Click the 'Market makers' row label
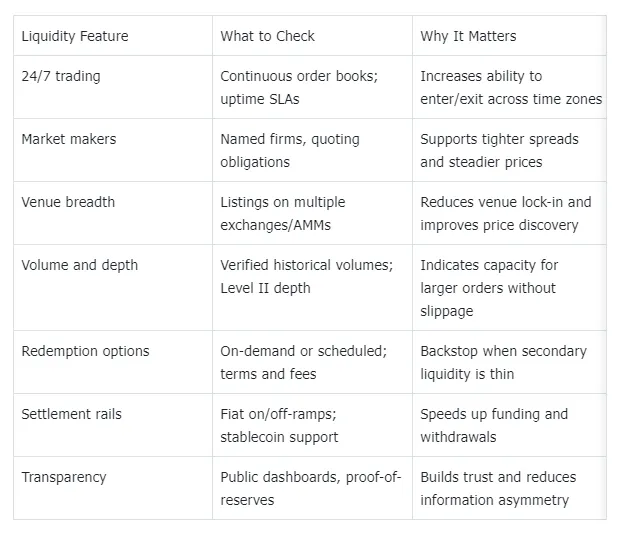This screenshot has width=643, height=543. tap(68, 139)
